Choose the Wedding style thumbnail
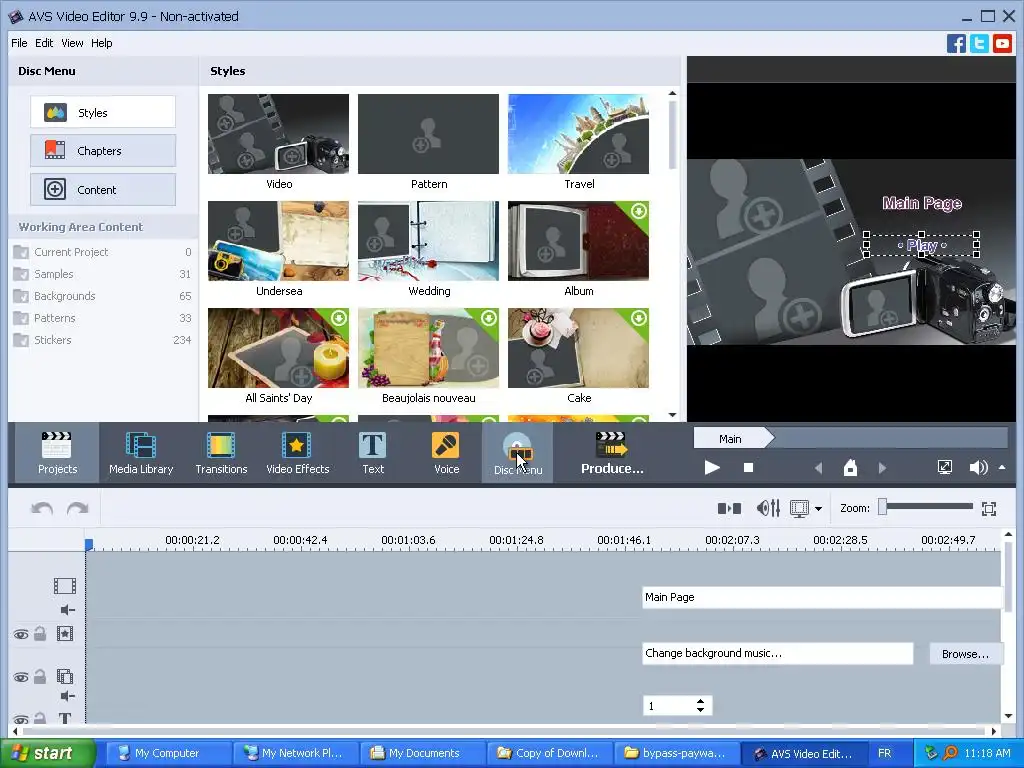The image size is (1024, 768). point(428,241)
